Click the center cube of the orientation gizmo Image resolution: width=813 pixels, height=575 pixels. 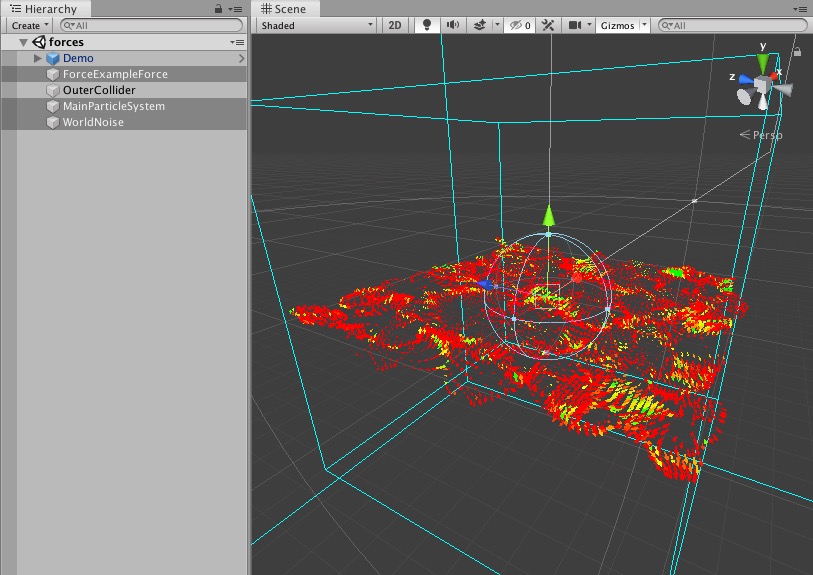(762, 85)
